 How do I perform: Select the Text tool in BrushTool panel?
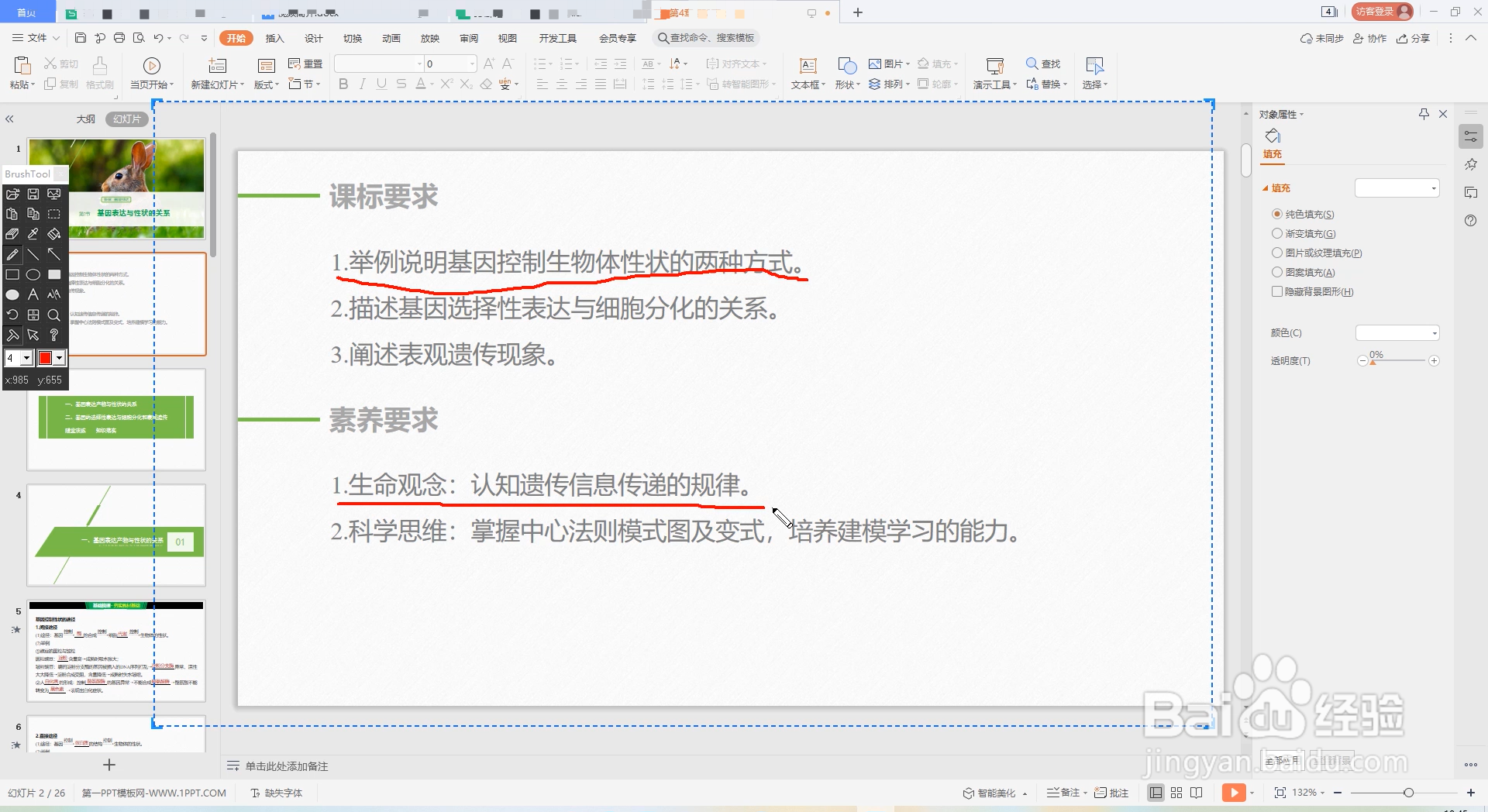click(33, 294)
